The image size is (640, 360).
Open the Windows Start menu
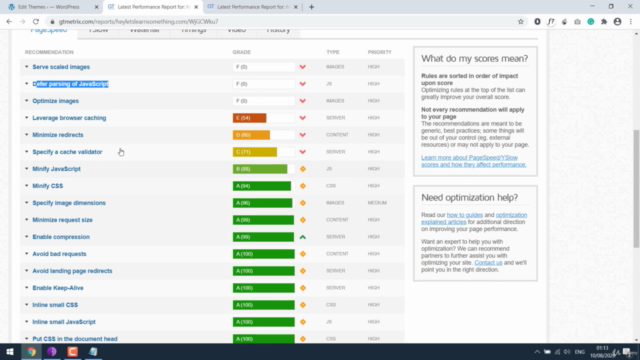[10, 351]
